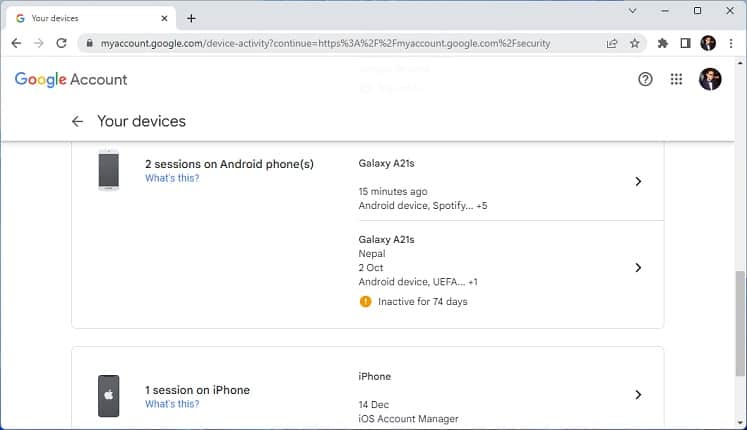Image resolution: width=747 pixels, height=430 pixels.
Task: Open a new tab with the plus button
Action: click(191, 18)
